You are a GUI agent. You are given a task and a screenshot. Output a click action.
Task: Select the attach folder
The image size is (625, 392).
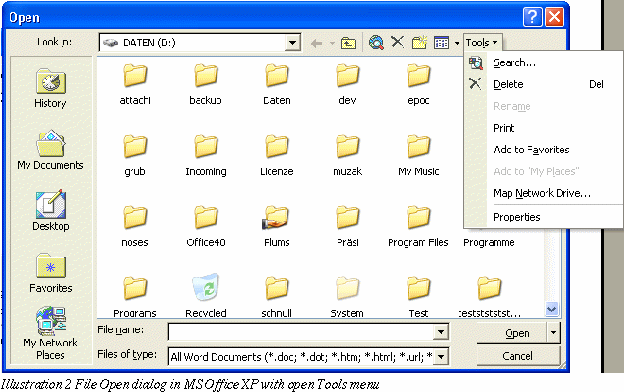click(x=135, y=84)
